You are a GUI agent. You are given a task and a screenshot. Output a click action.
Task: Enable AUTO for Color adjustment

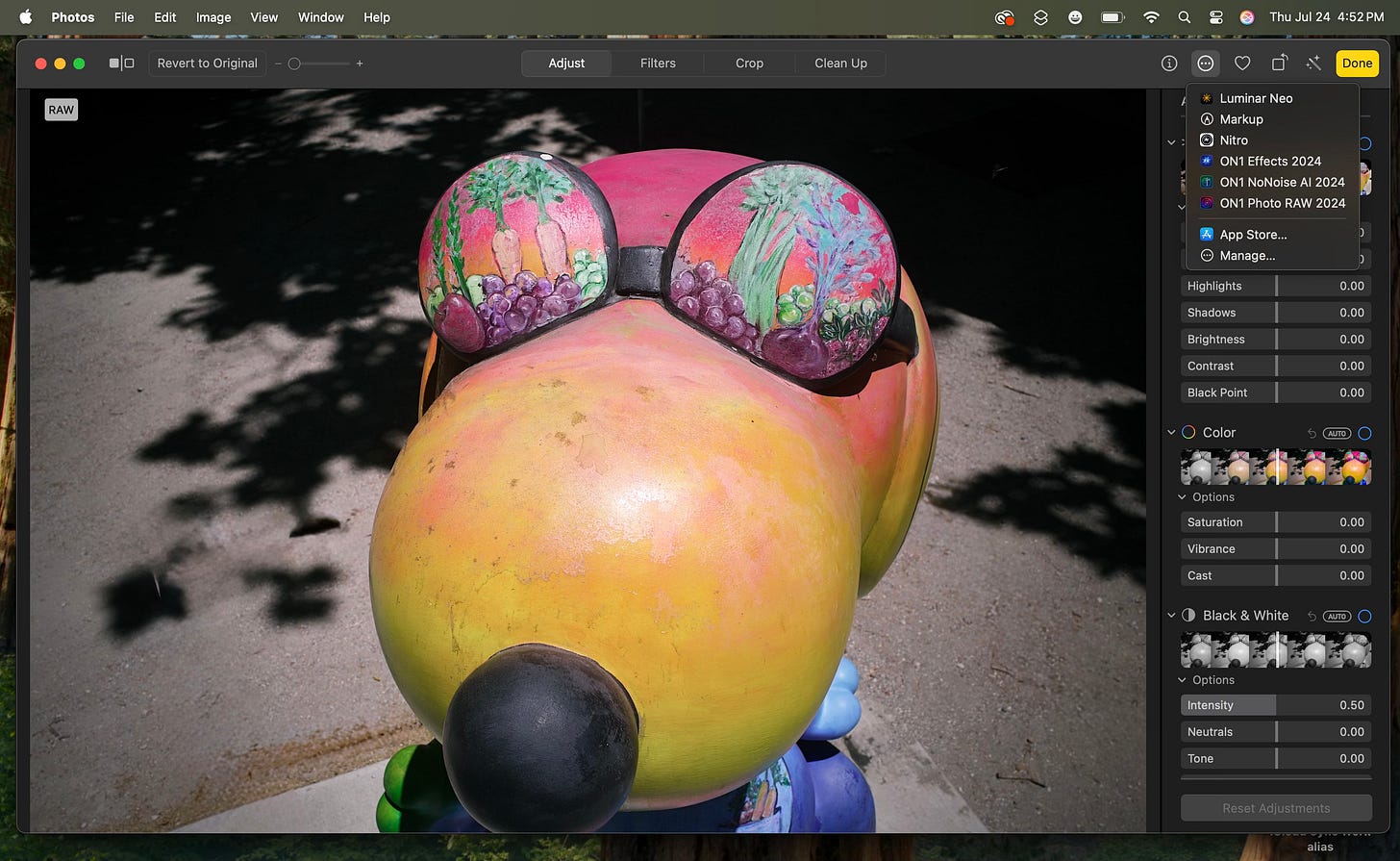(x=1337, y=434)
